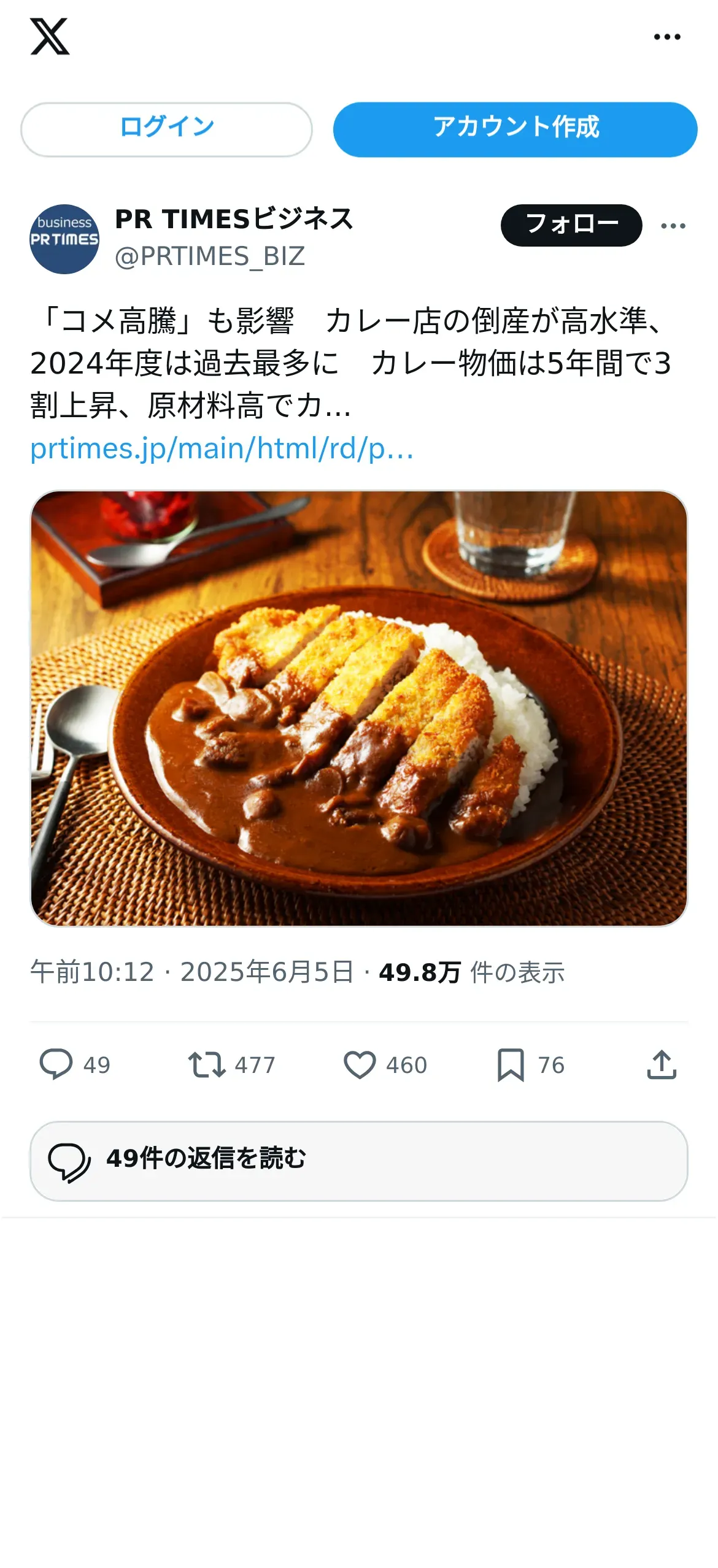
Task: Click the X logo icon
Action: point(50,37)
